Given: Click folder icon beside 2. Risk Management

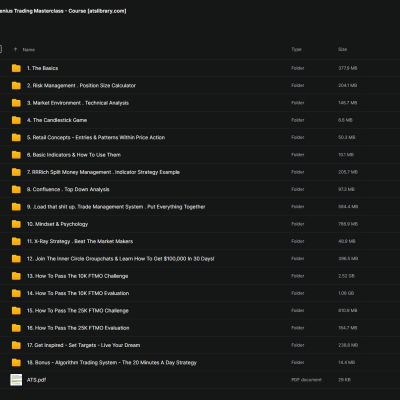Looking at the screenshot, I should click(x=16, y=85).
